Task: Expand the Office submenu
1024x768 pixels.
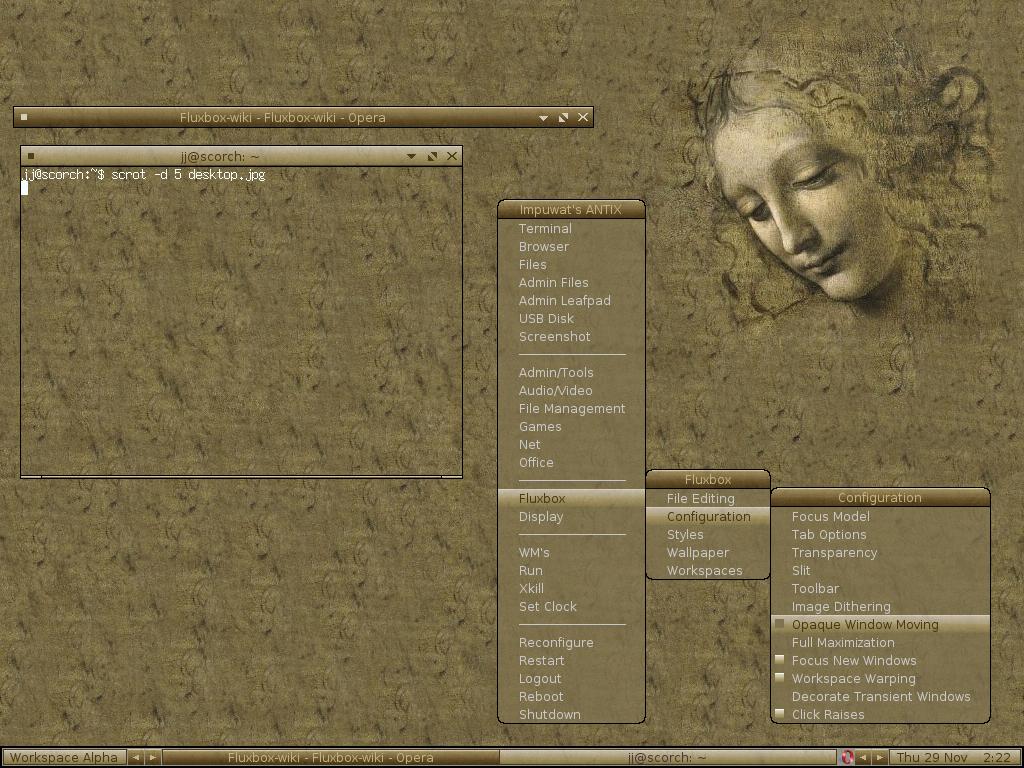Action: click(x=571, y=462)
